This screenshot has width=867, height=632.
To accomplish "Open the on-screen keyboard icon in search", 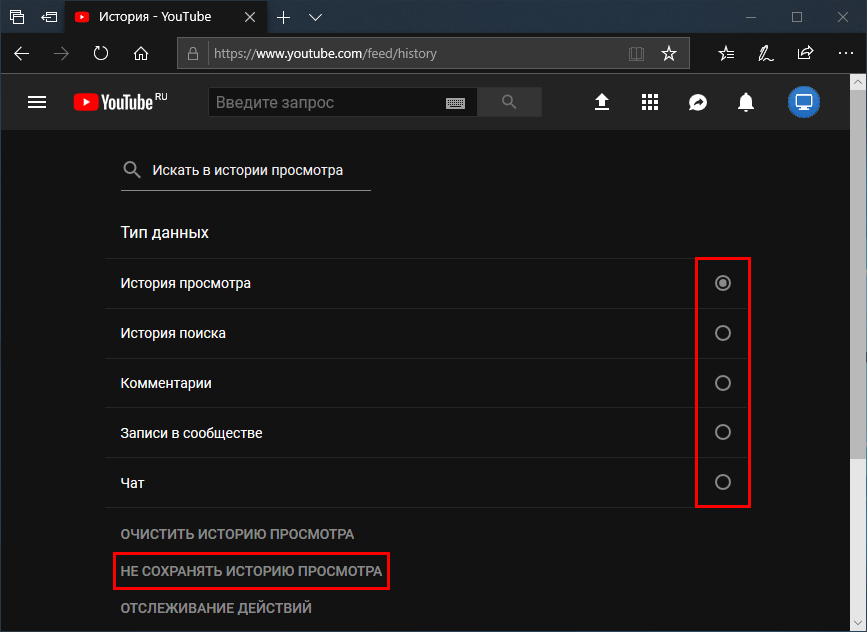I will pos(455,102).
